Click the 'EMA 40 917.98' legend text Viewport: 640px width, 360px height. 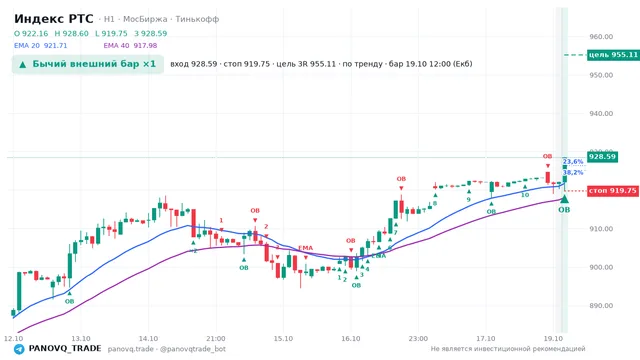pos(130,46)
